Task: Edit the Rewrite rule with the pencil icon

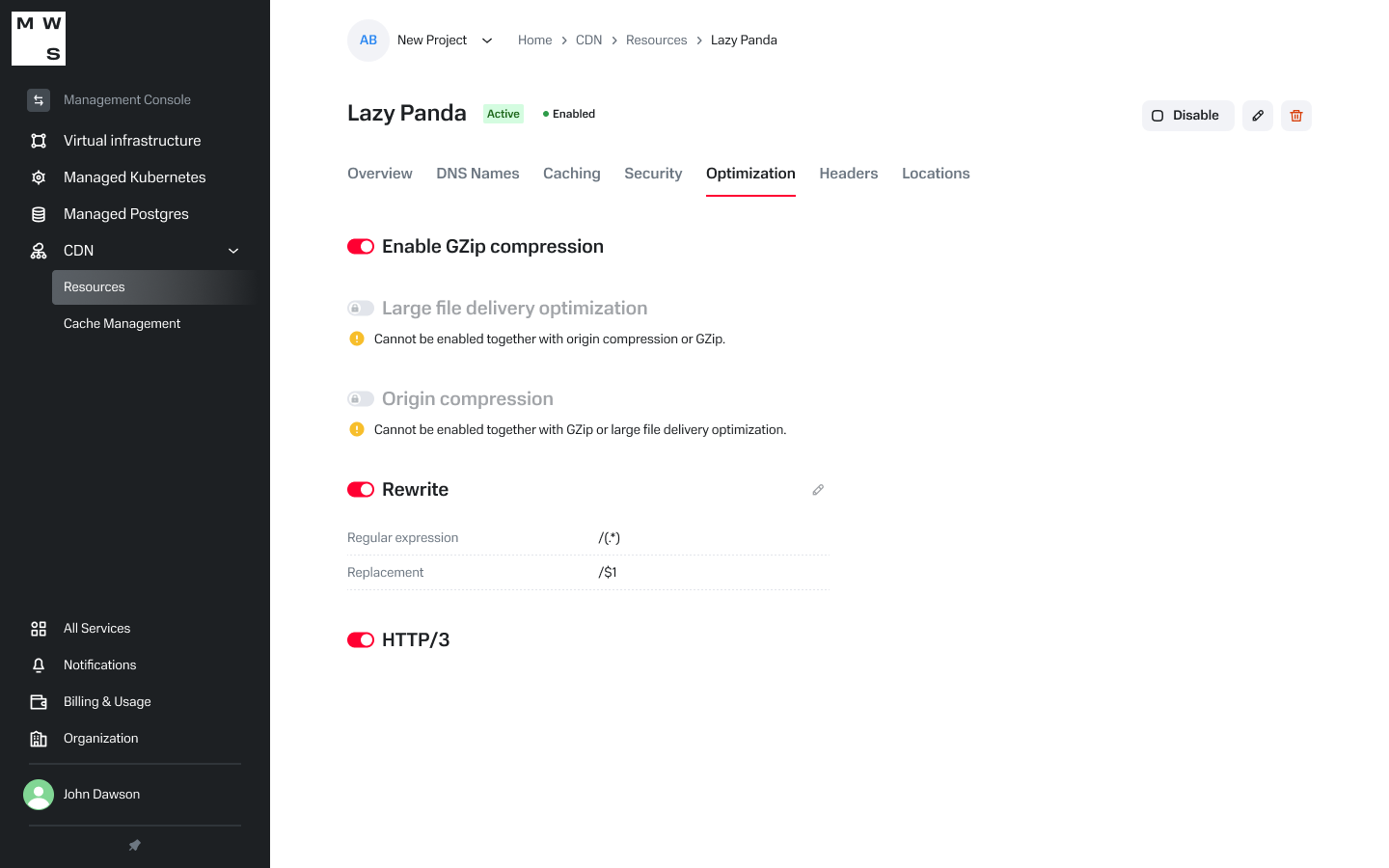Action: coord(818,490)
